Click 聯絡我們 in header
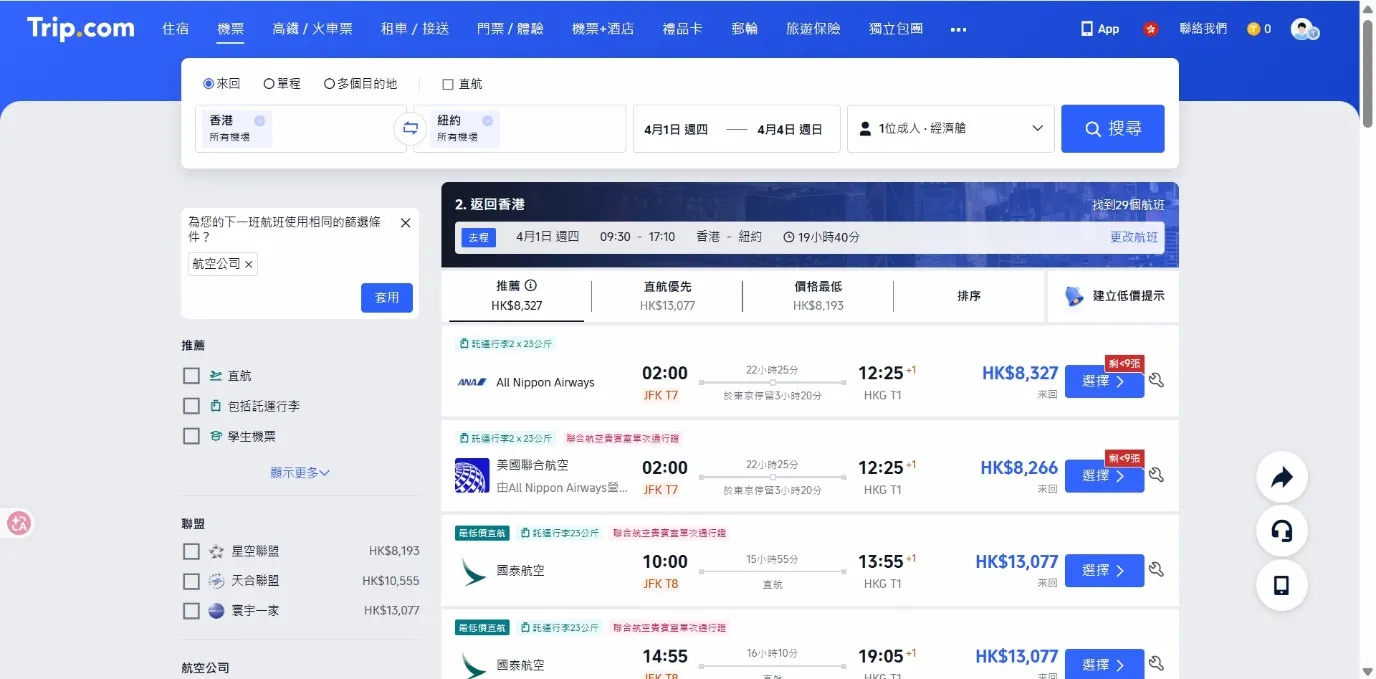This screenshot has height=679, width=1376. [x=1203, y=29]
